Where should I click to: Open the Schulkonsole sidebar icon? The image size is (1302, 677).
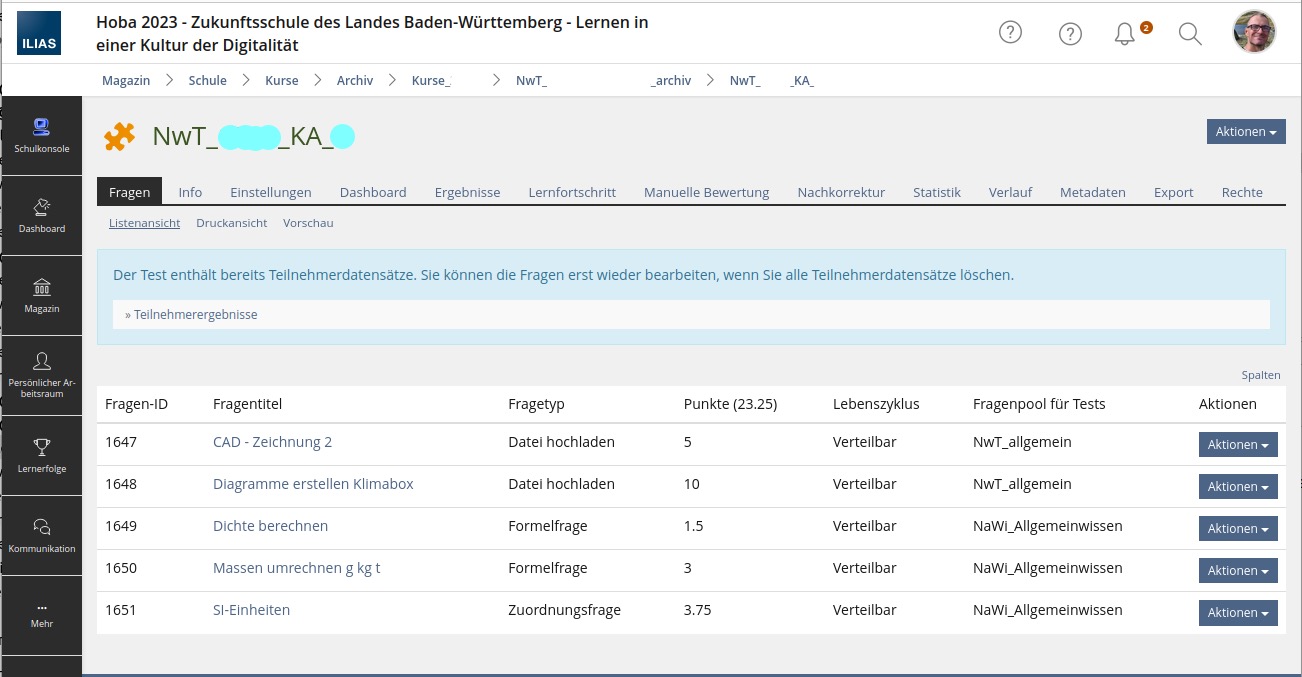(x=42, y=136)
